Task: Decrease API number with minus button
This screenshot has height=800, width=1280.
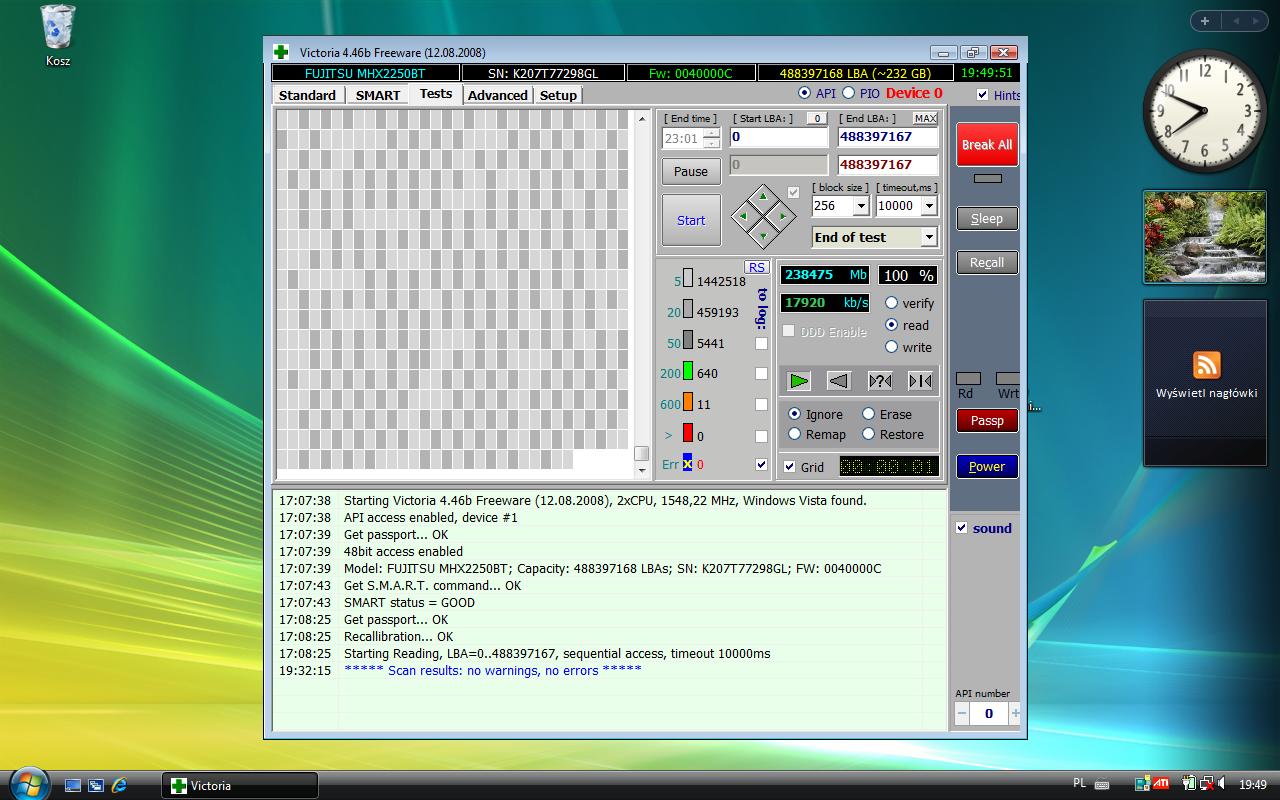Action: coord(962,713)
